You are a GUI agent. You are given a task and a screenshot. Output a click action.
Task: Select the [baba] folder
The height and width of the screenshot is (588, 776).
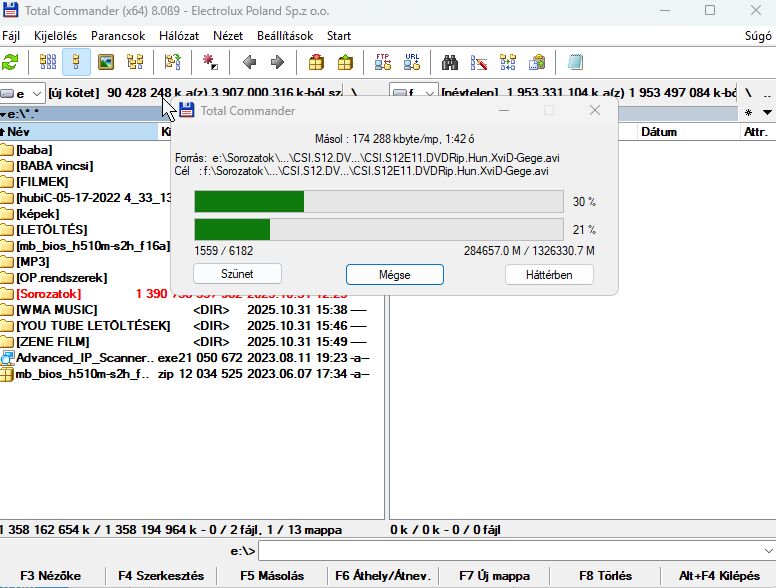[34, 149]
